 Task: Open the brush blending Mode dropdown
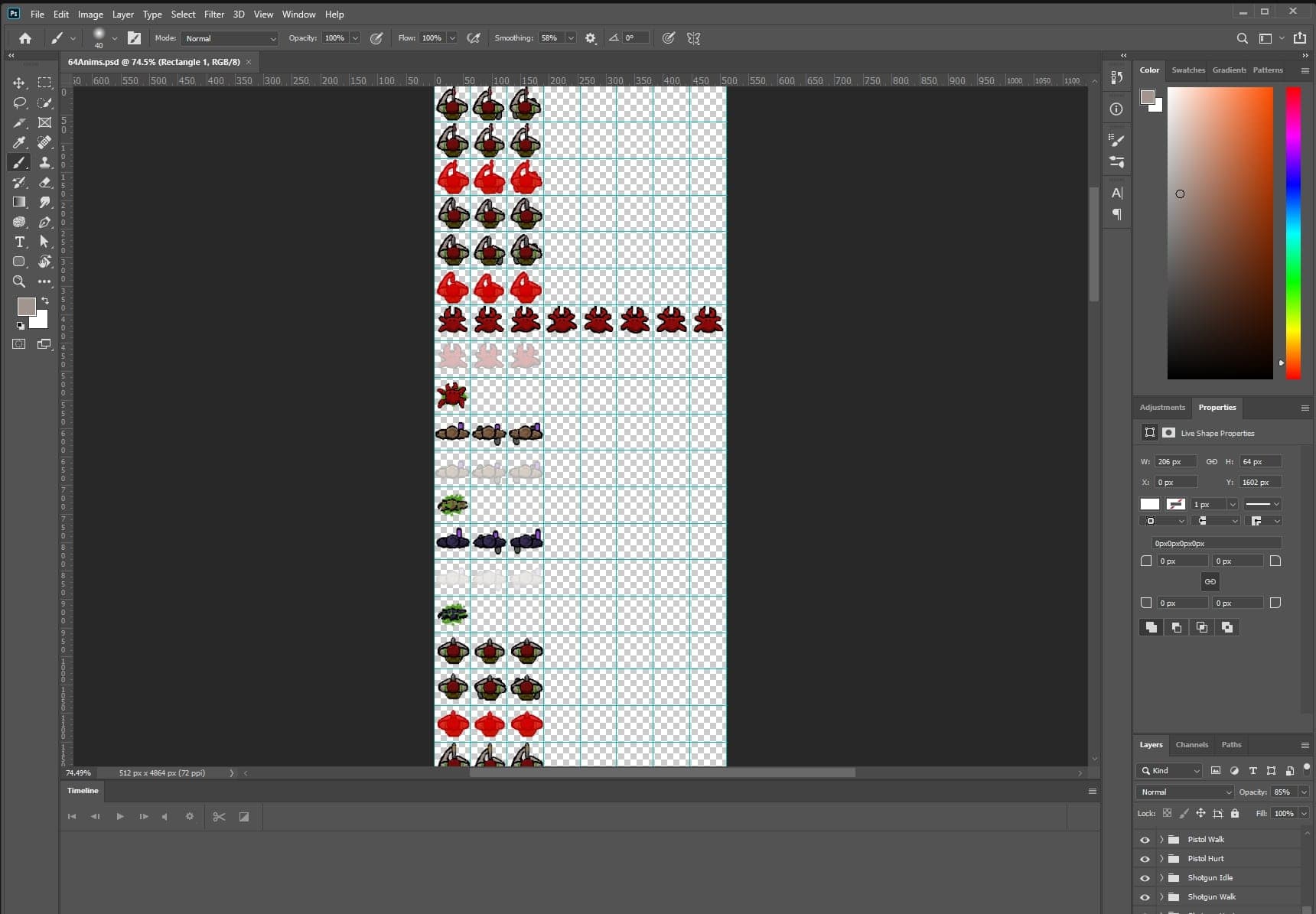[230, 38]
